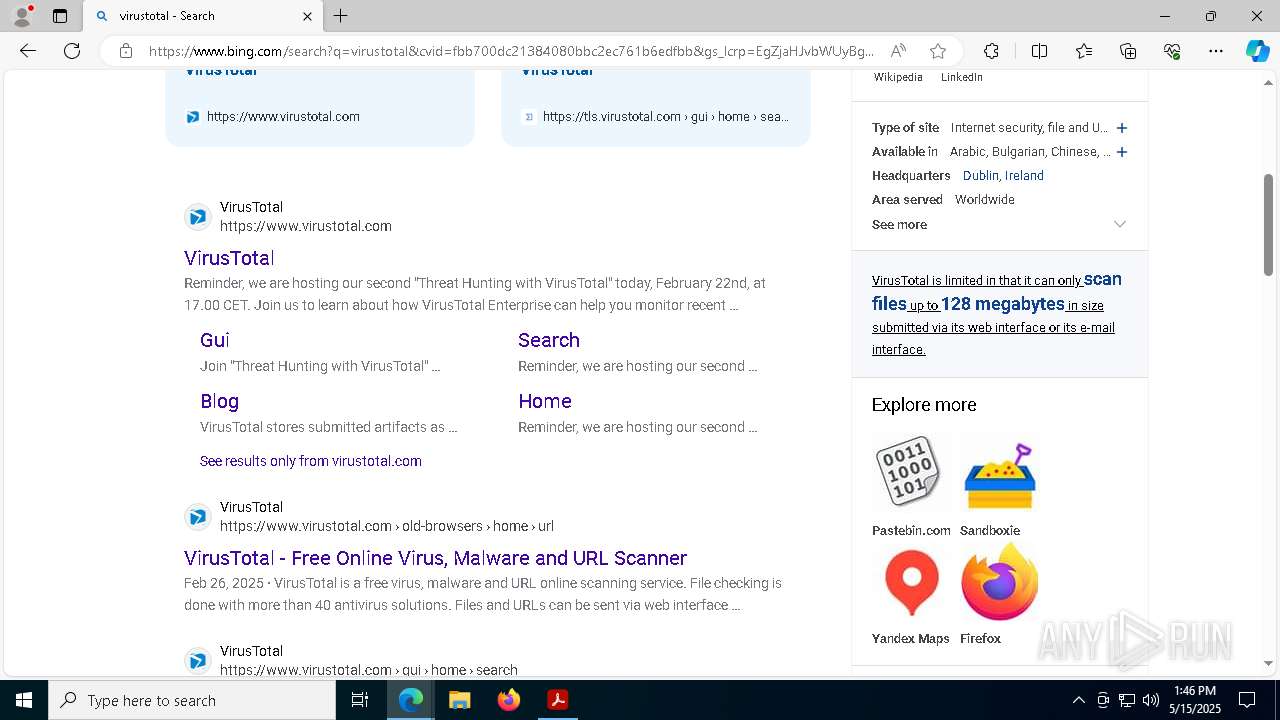Add page to favorites star icon
This screenshot has height=720, width=1280.
[937, 51]
